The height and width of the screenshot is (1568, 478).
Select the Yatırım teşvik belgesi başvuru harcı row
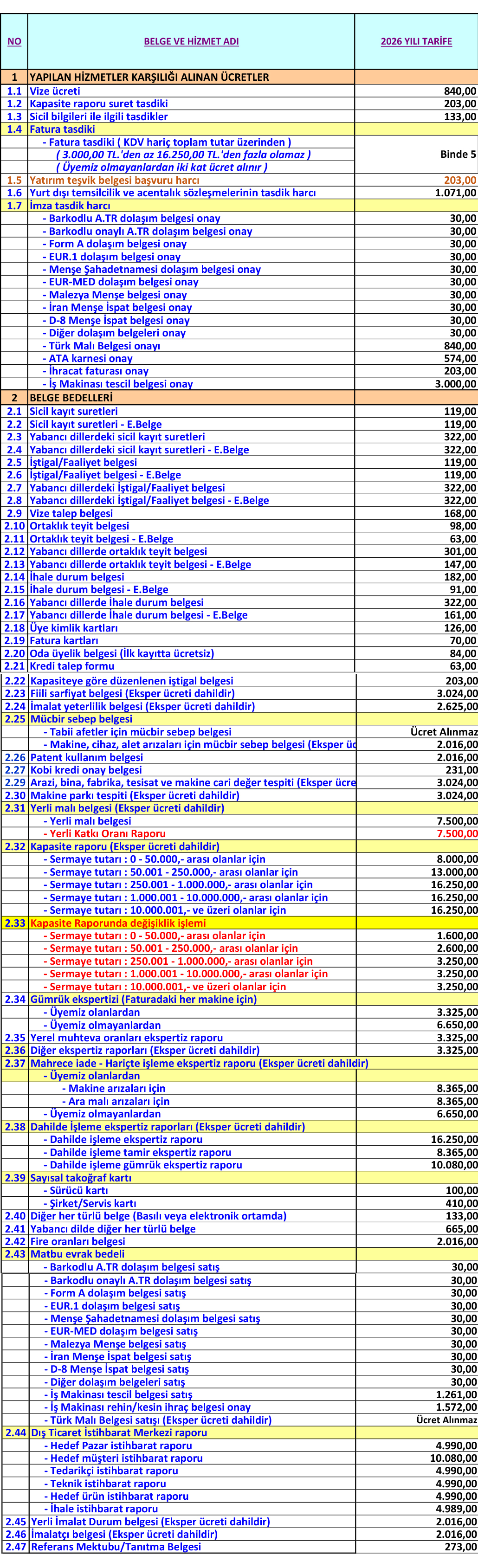(x=115, y=180)
